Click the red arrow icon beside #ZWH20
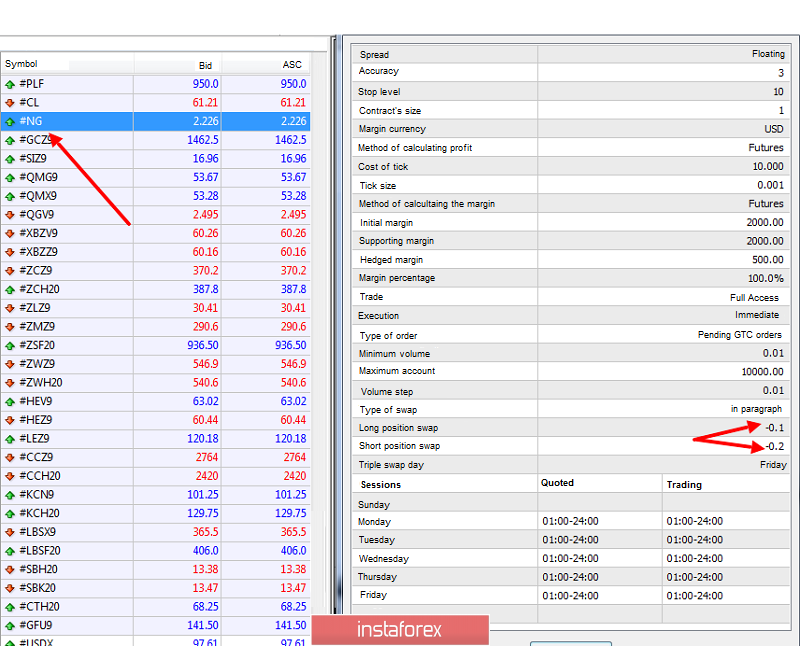Viewport: 800px width, 646px height. (x=10, y=383)
